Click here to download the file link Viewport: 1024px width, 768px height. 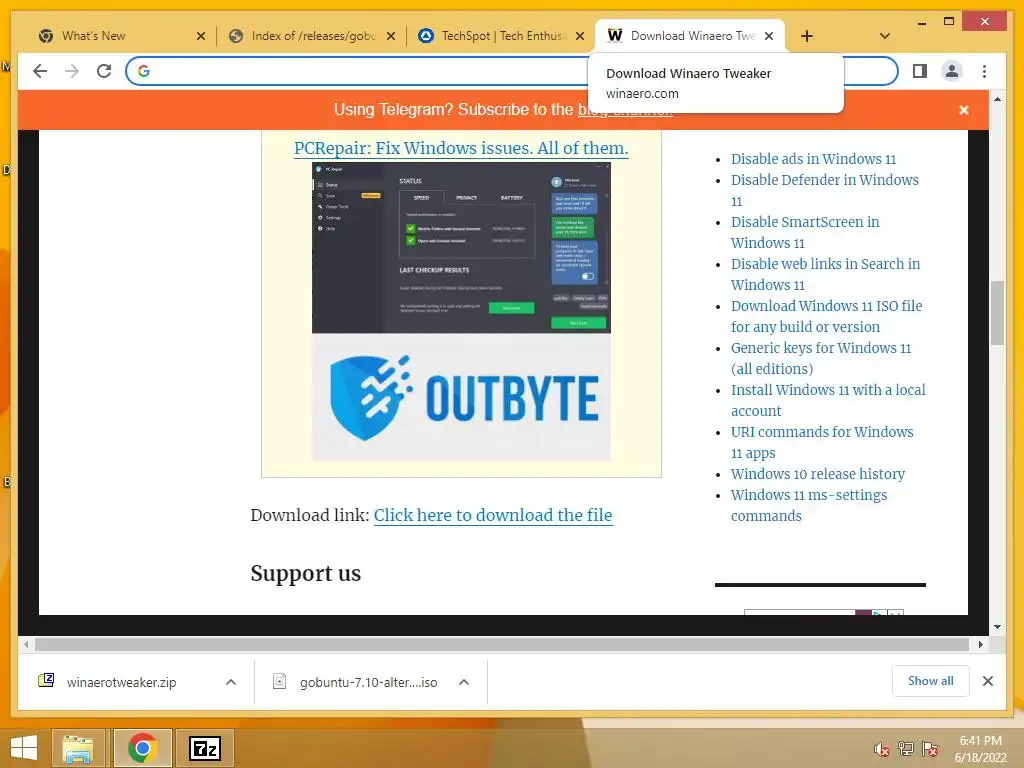493,515
